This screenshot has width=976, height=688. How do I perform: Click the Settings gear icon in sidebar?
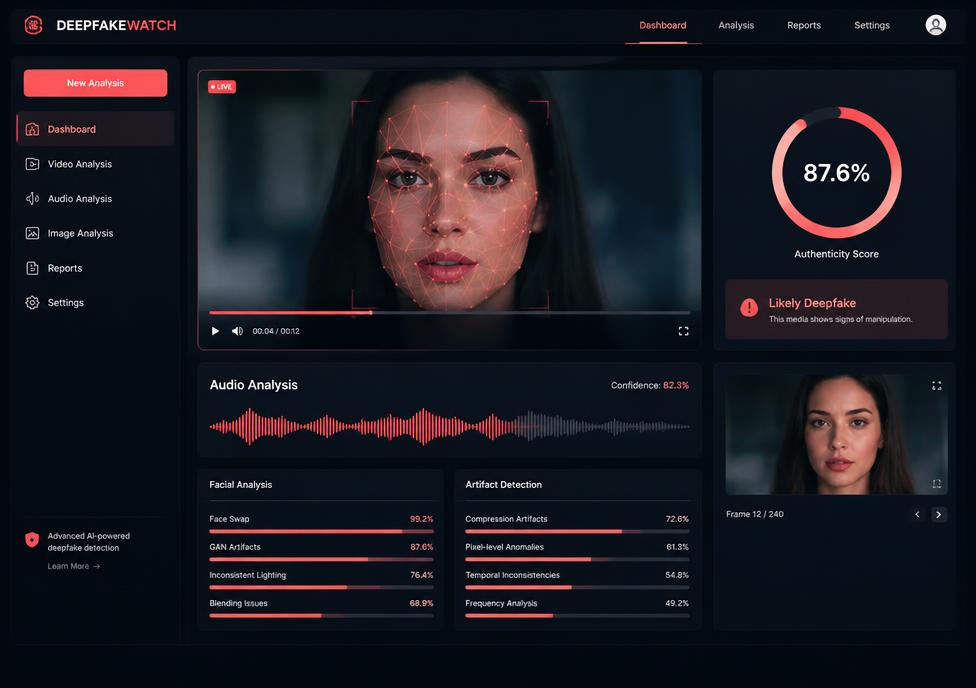pyautogui.click(x=32, y=303)
